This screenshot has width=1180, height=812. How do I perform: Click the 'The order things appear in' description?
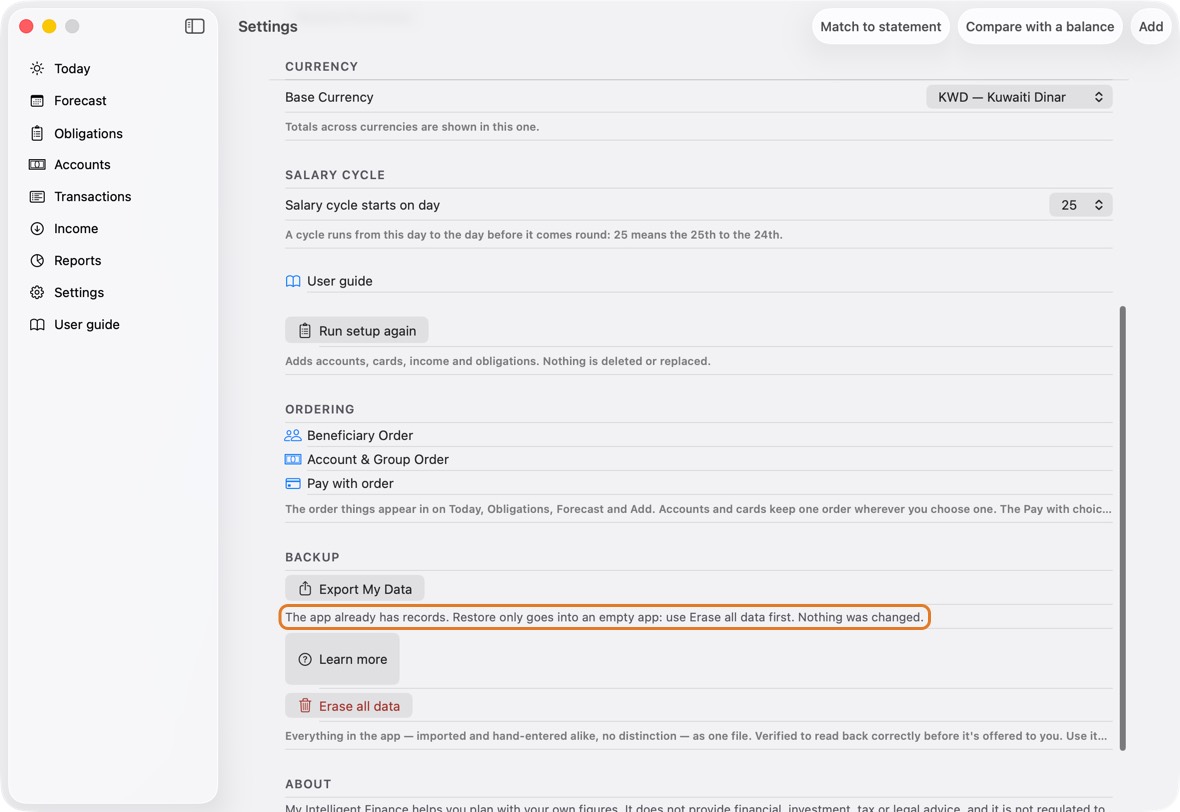[x=698, y=509]
